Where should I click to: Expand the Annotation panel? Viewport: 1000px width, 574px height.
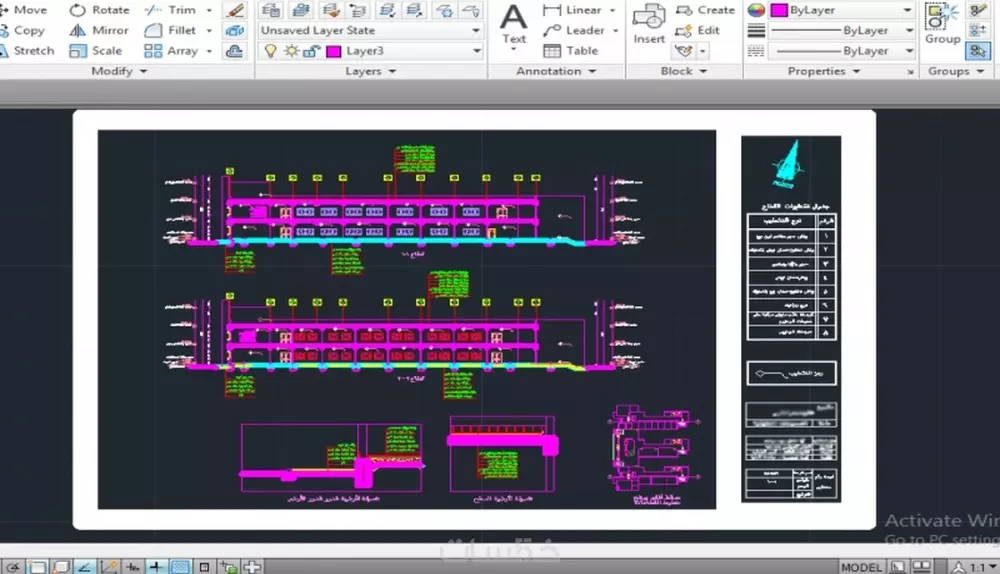click(555, 72)
